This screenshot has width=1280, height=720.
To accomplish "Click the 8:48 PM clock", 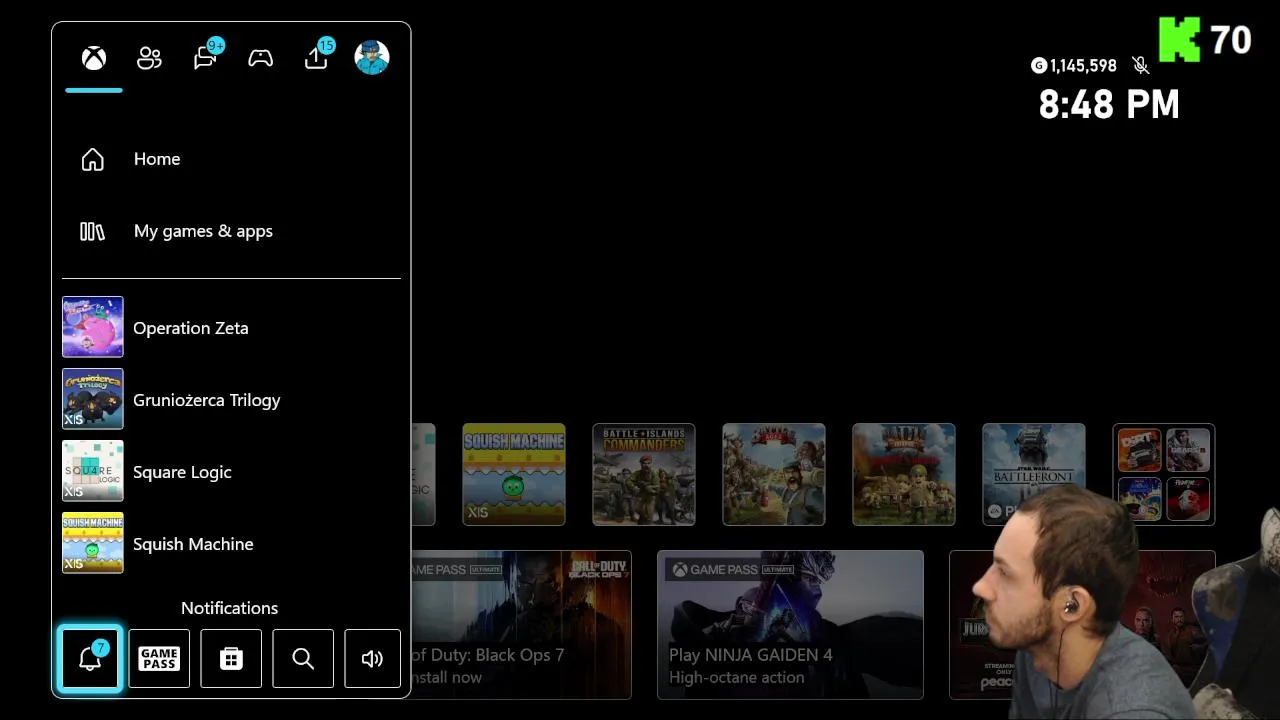I will 1109,105.
